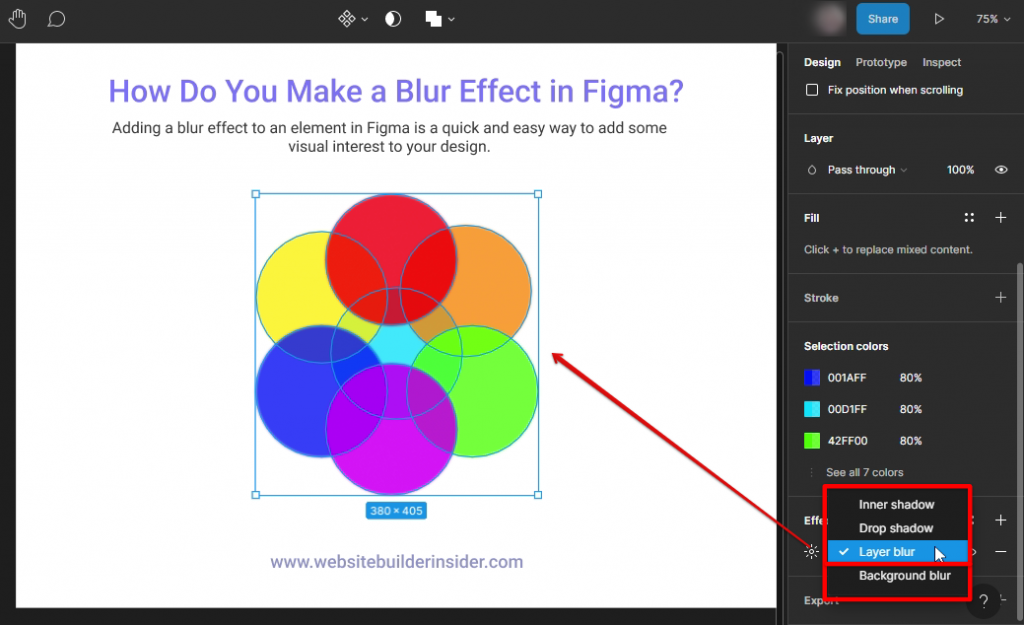Screen dimensions: 1024x625
Task: Click the Effects settings sun icon
Action: [810, 550]
